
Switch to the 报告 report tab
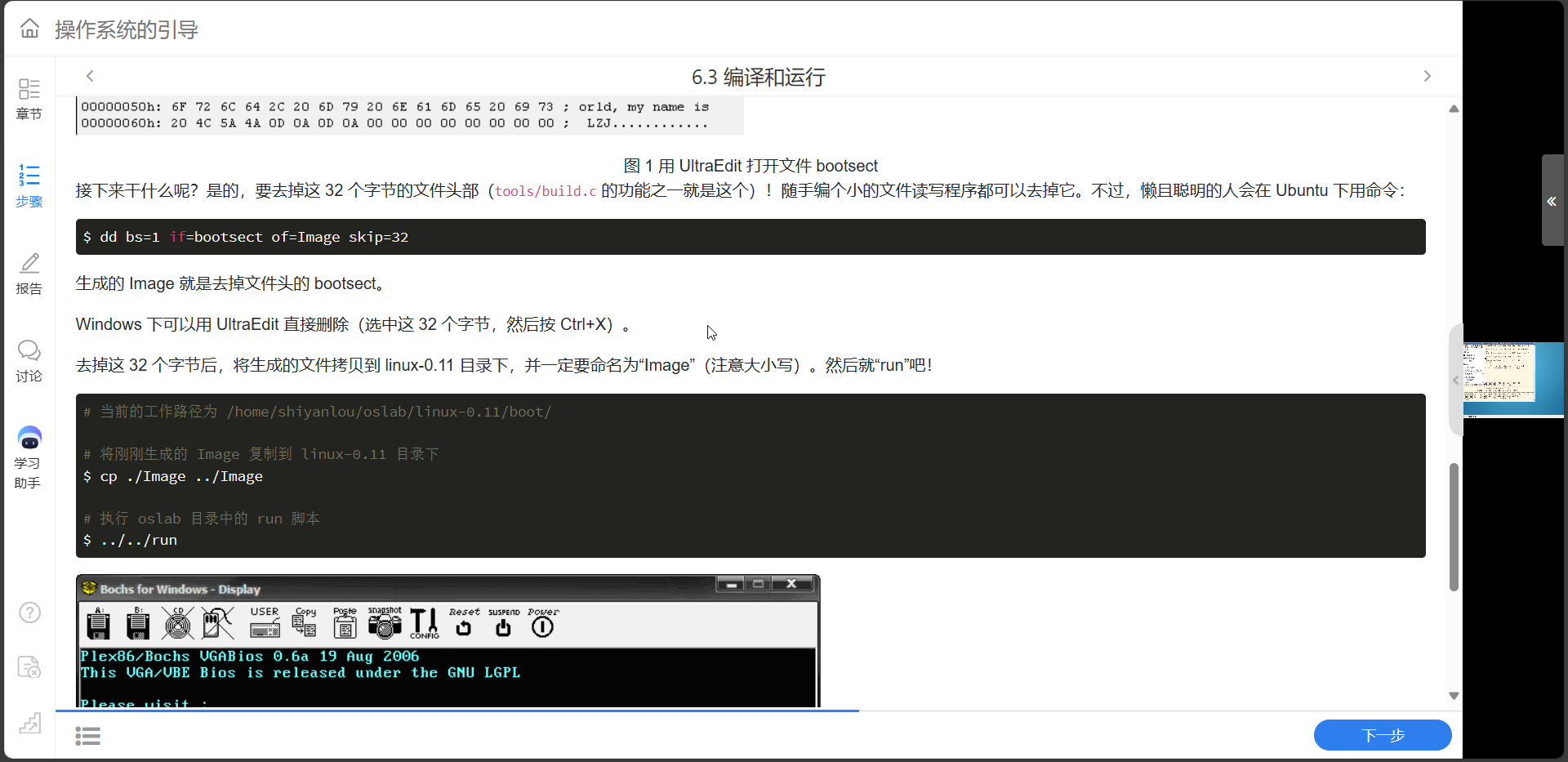29,275
